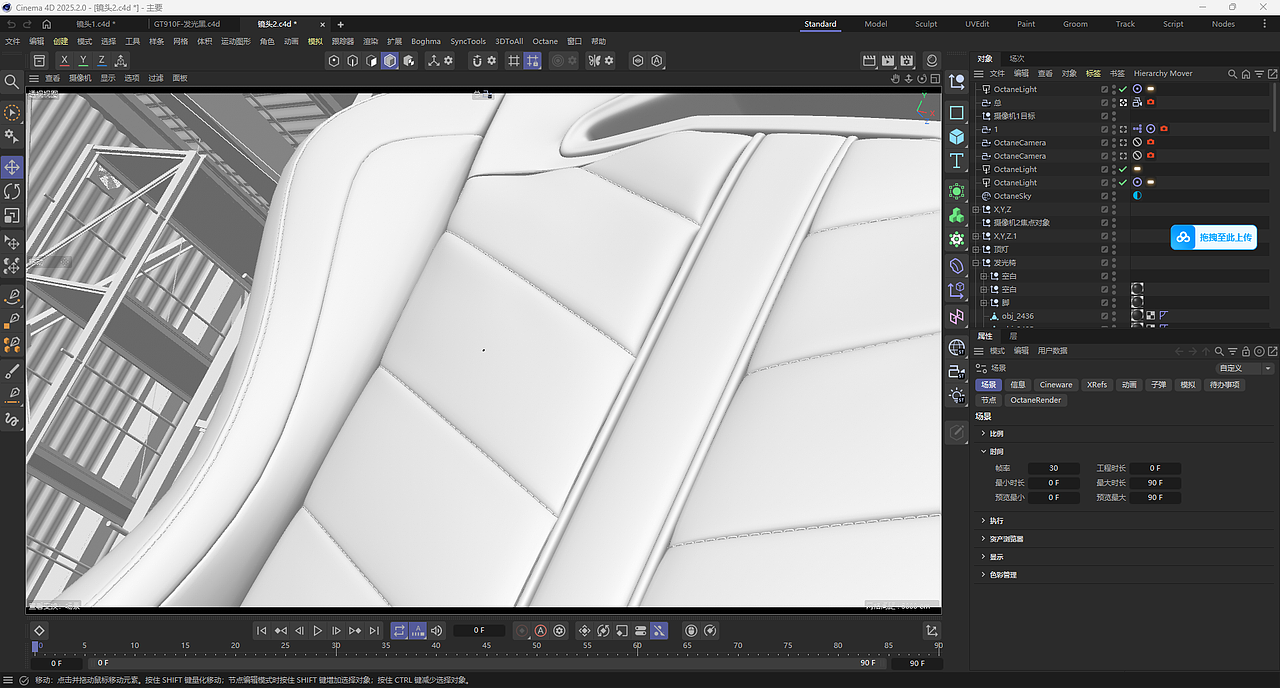Select the Scale tool in left toolbar

12,215
